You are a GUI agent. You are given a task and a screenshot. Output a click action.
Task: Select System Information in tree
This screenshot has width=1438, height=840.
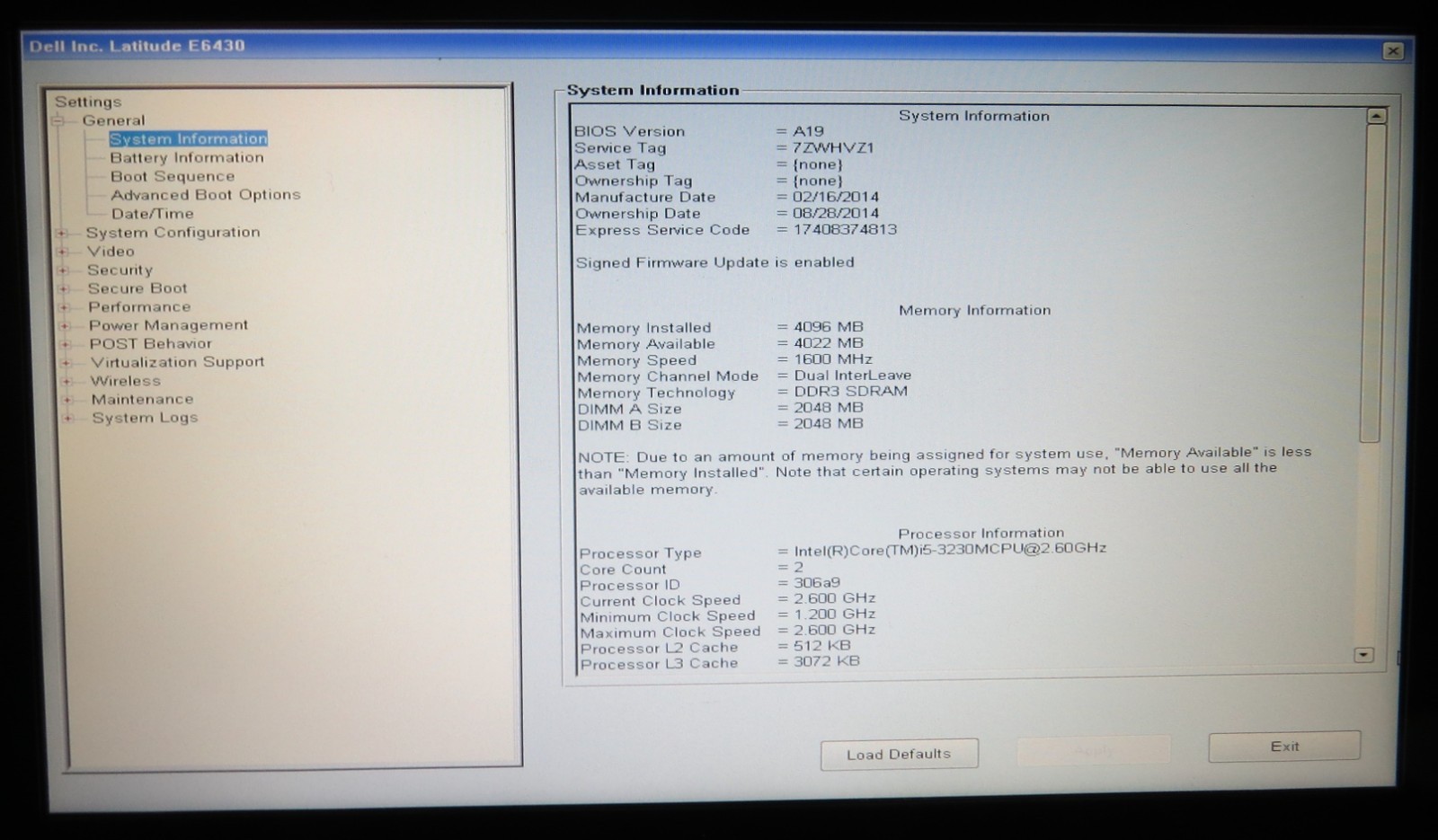(189, 138)
